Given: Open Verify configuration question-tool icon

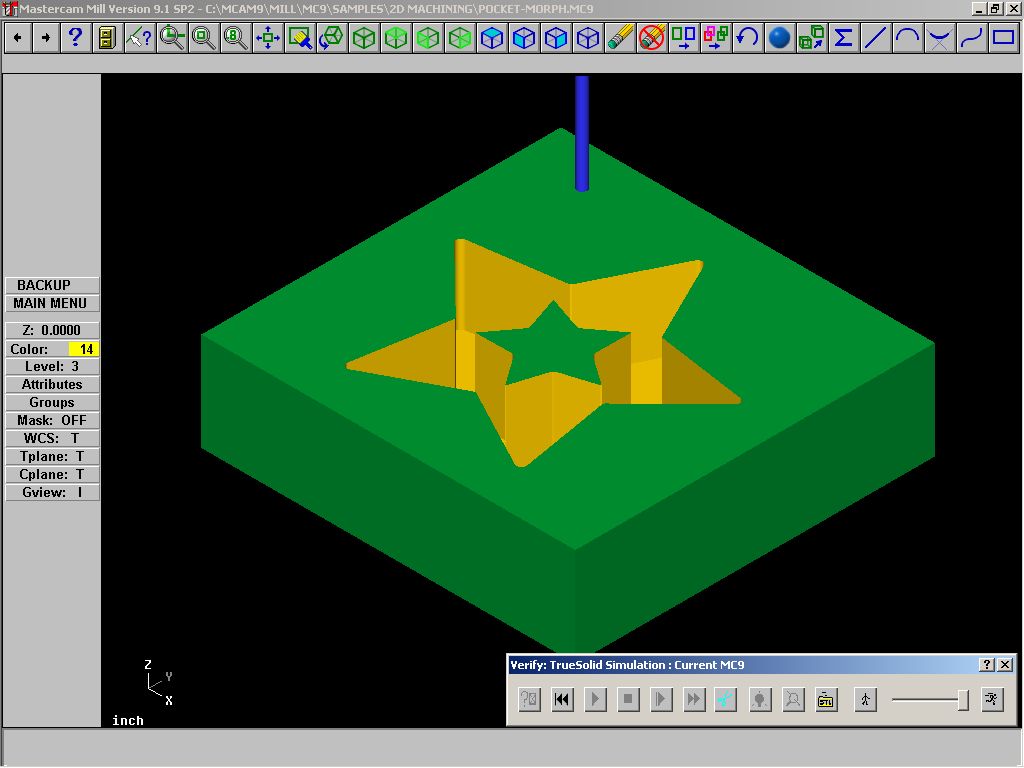Looking at the screenshot, I should point(530,700).
